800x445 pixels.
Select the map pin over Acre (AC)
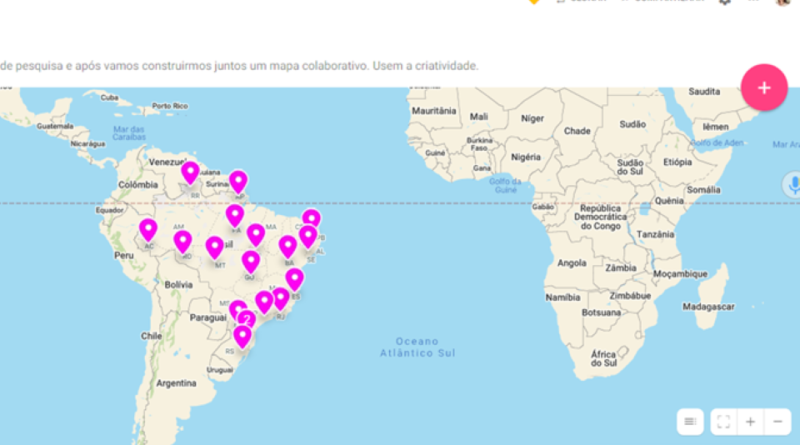pos(148,230)
